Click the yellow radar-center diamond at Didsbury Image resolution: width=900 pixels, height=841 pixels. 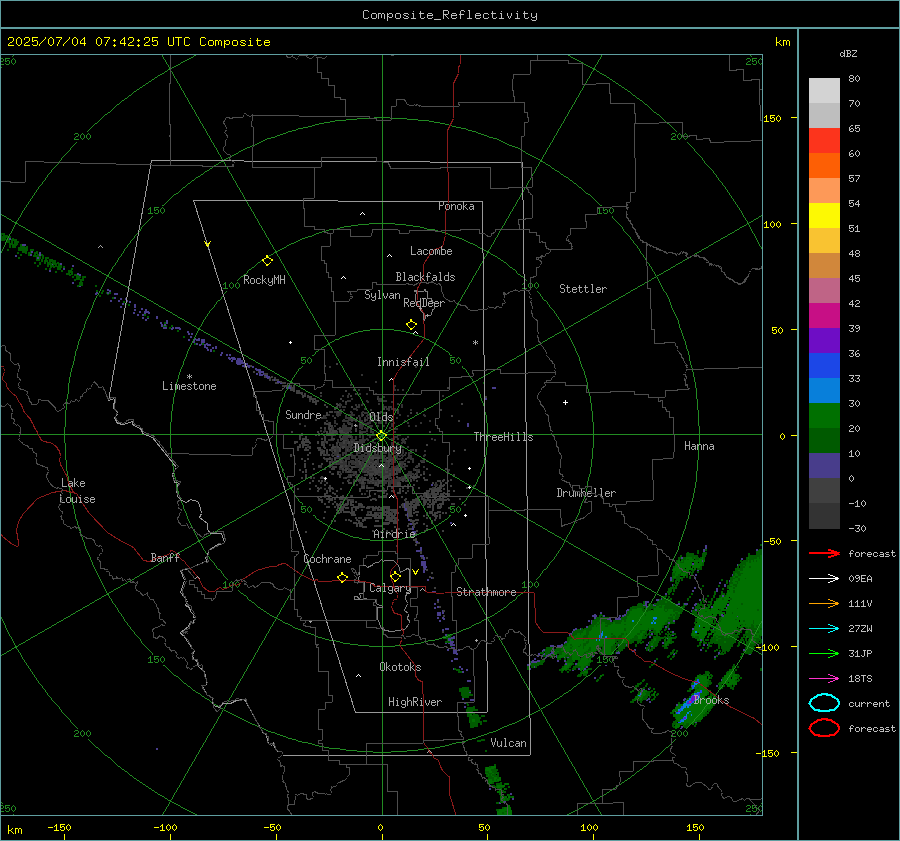(381, 436)
